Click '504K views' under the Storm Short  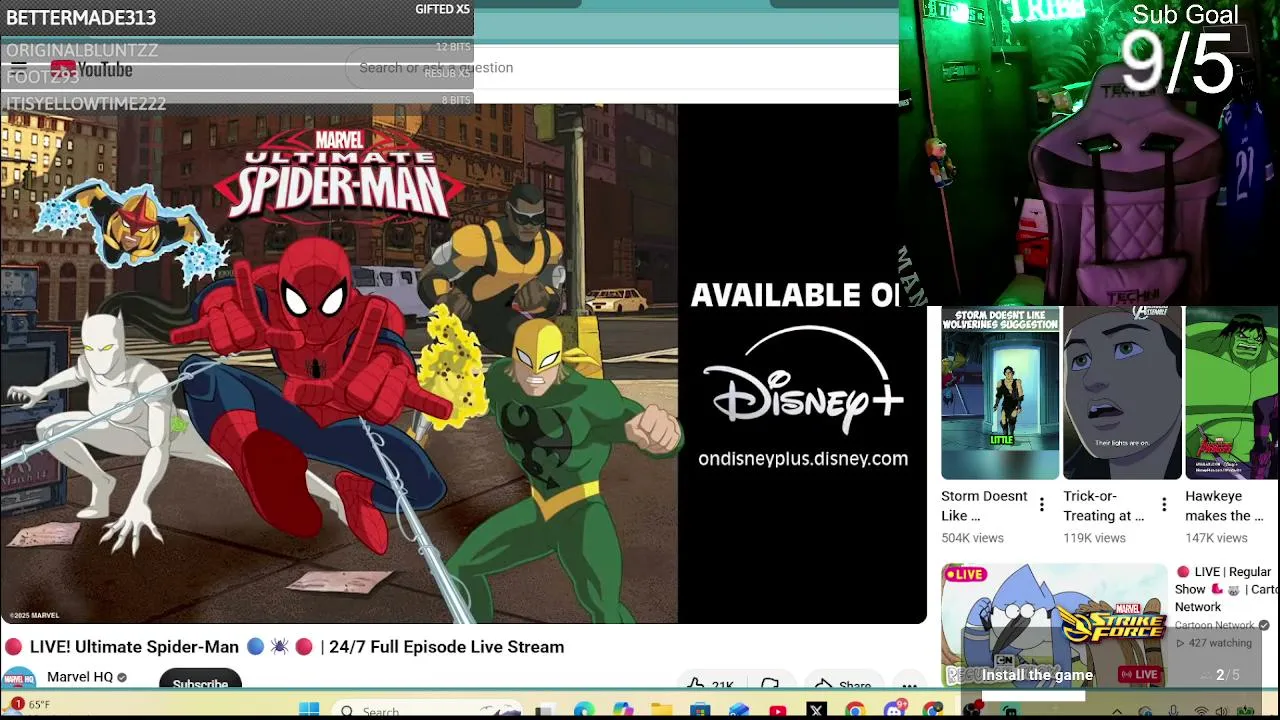tap(972, 538)
